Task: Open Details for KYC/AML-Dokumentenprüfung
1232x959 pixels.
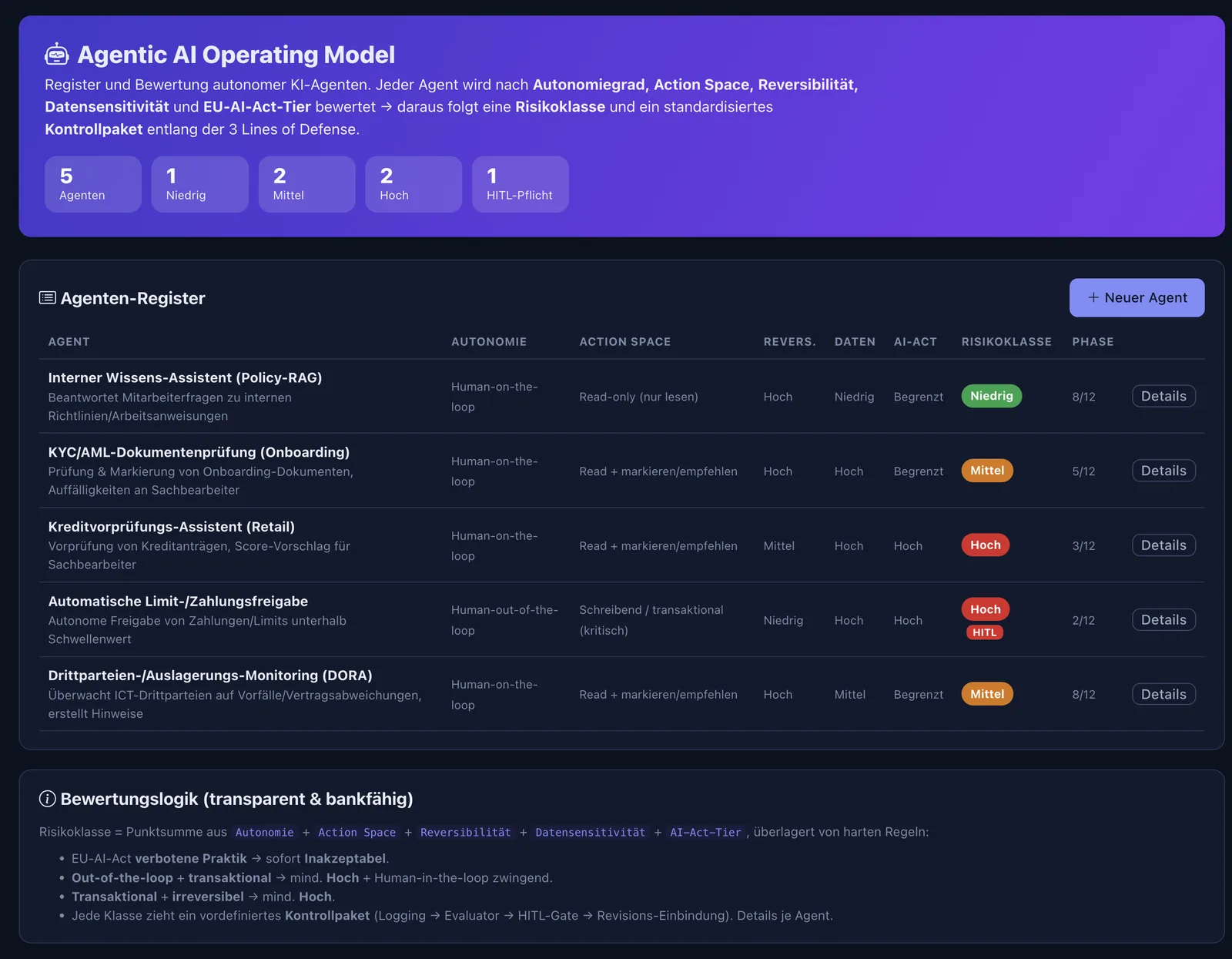Action: tap(1163, 471)
